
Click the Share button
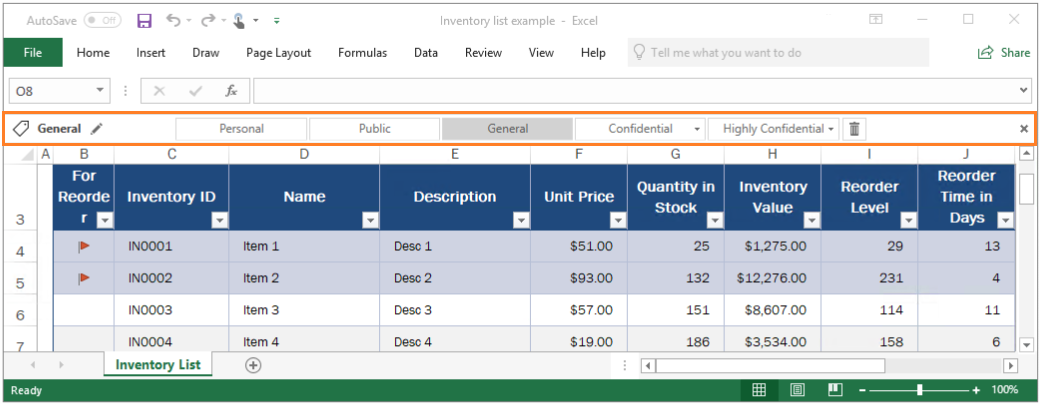[x=1004, y=53]
